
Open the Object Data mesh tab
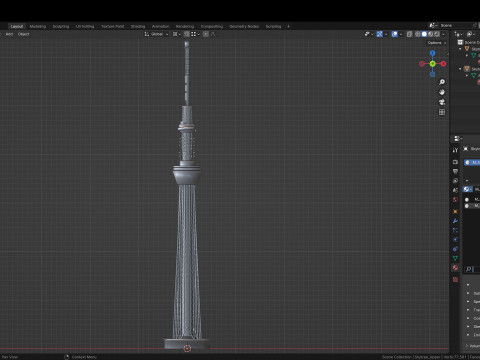click(x=455, y=258)
